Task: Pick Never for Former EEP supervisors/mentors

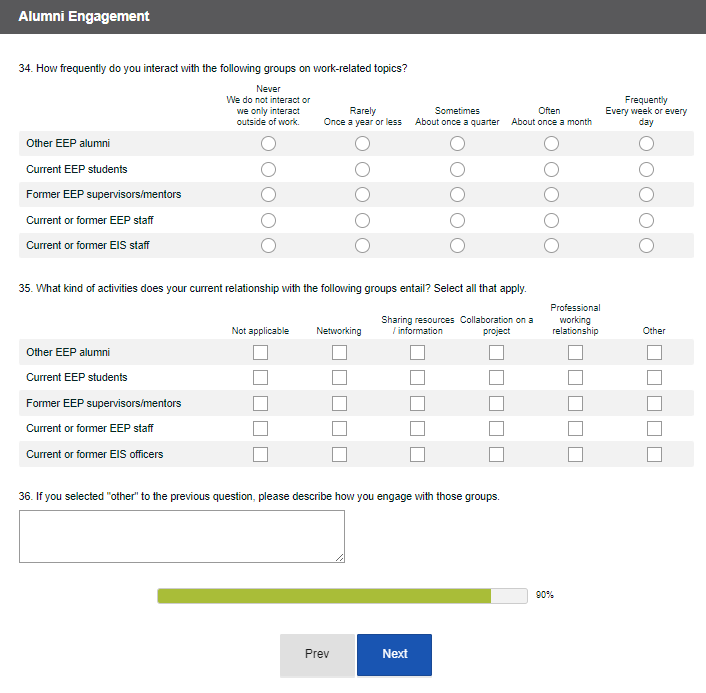Action: click(268, 195)
